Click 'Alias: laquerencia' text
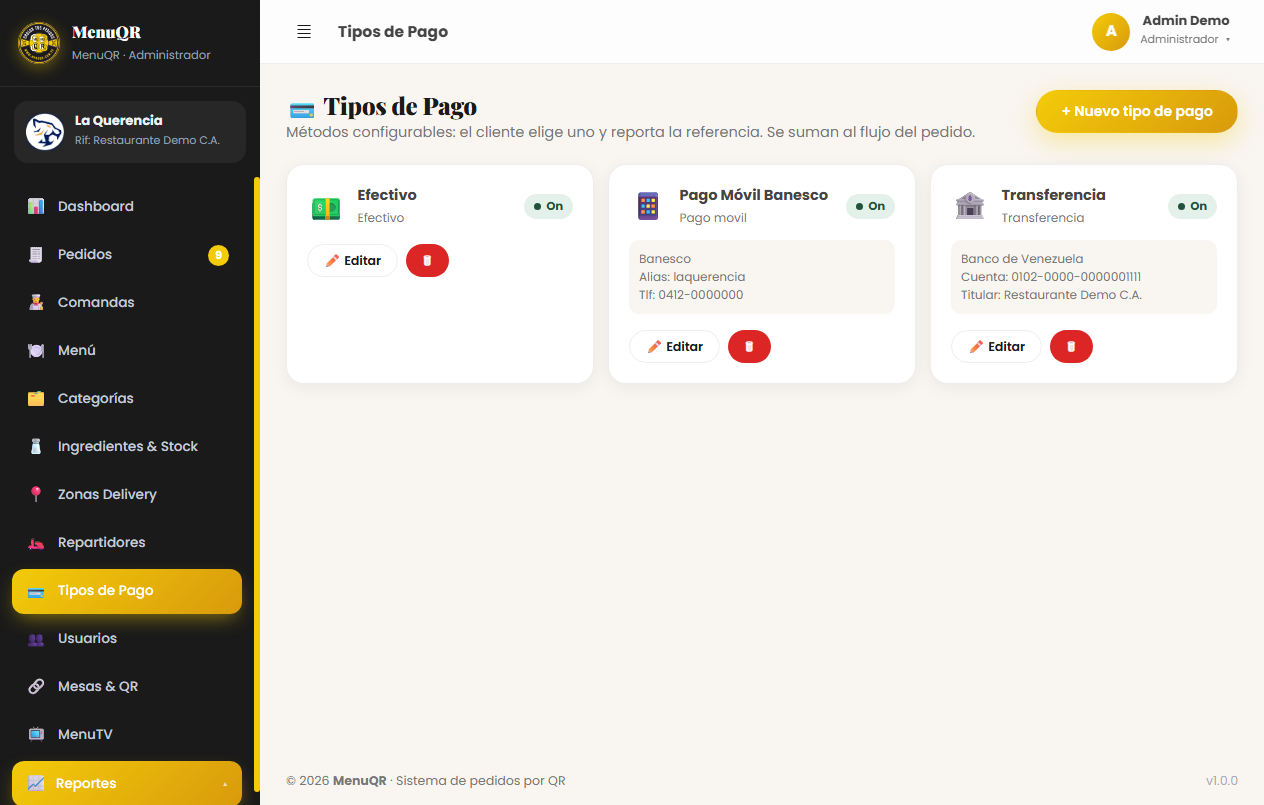The height and width of the screenshot is (805, 1264). 692,277
